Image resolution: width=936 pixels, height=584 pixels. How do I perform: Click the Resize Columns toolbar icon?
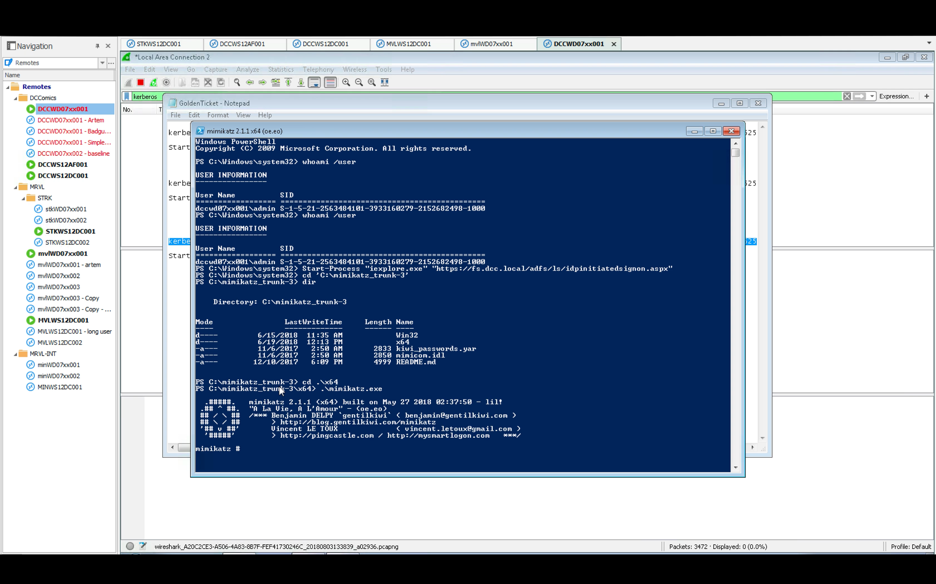tap(385, 82)
